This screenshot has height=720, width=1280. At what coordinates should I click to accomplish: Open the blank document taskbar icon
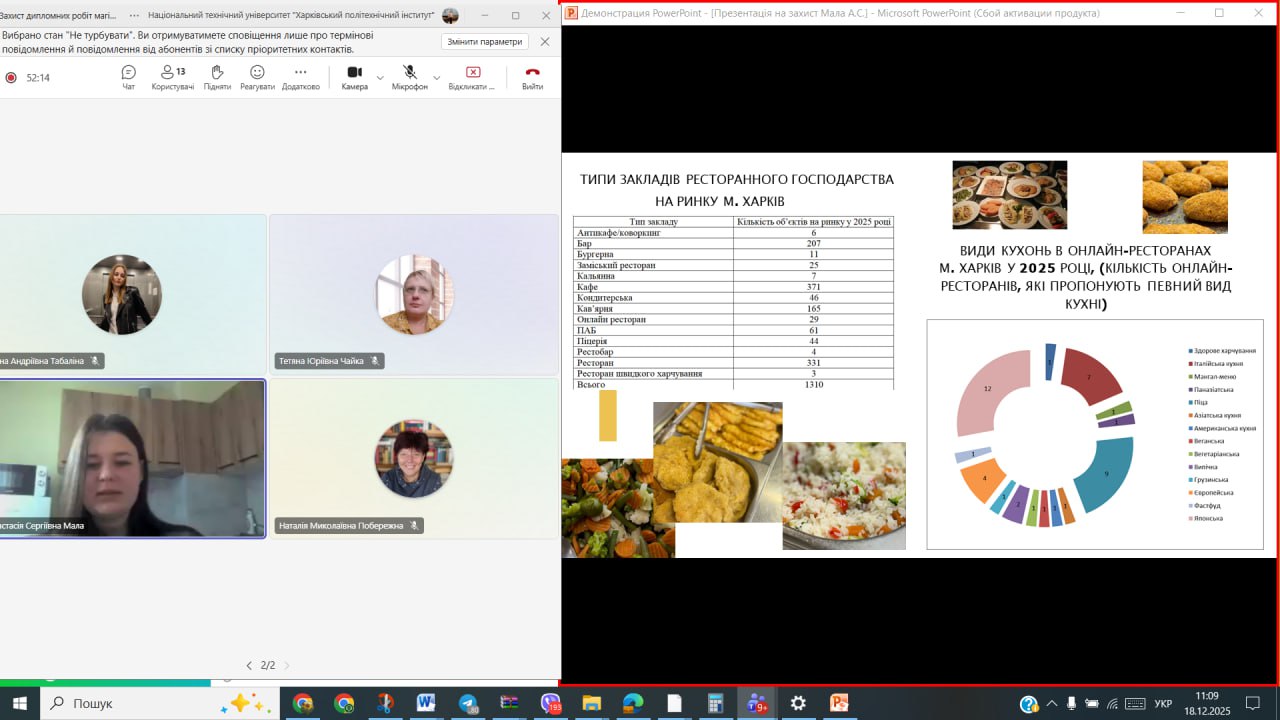point(674,703)
